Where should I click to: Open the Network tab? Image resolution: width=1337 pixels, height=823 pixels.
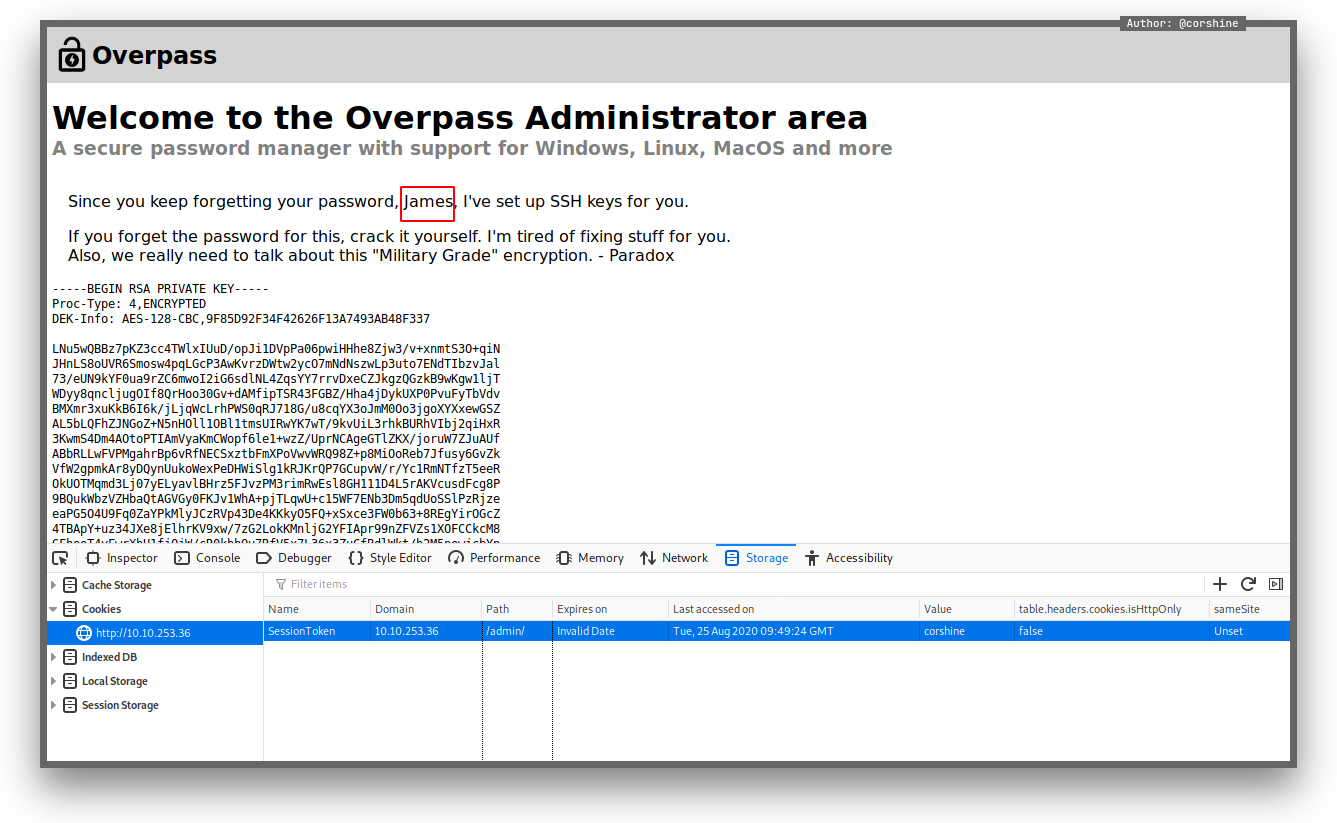point(674,558)
